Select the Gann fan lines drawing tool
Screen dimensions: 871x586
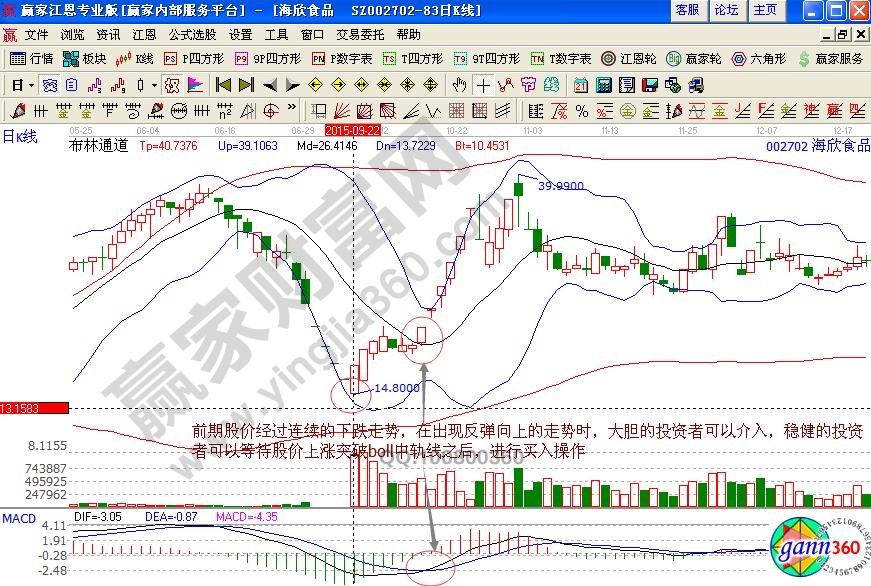[x=341, y=111]
